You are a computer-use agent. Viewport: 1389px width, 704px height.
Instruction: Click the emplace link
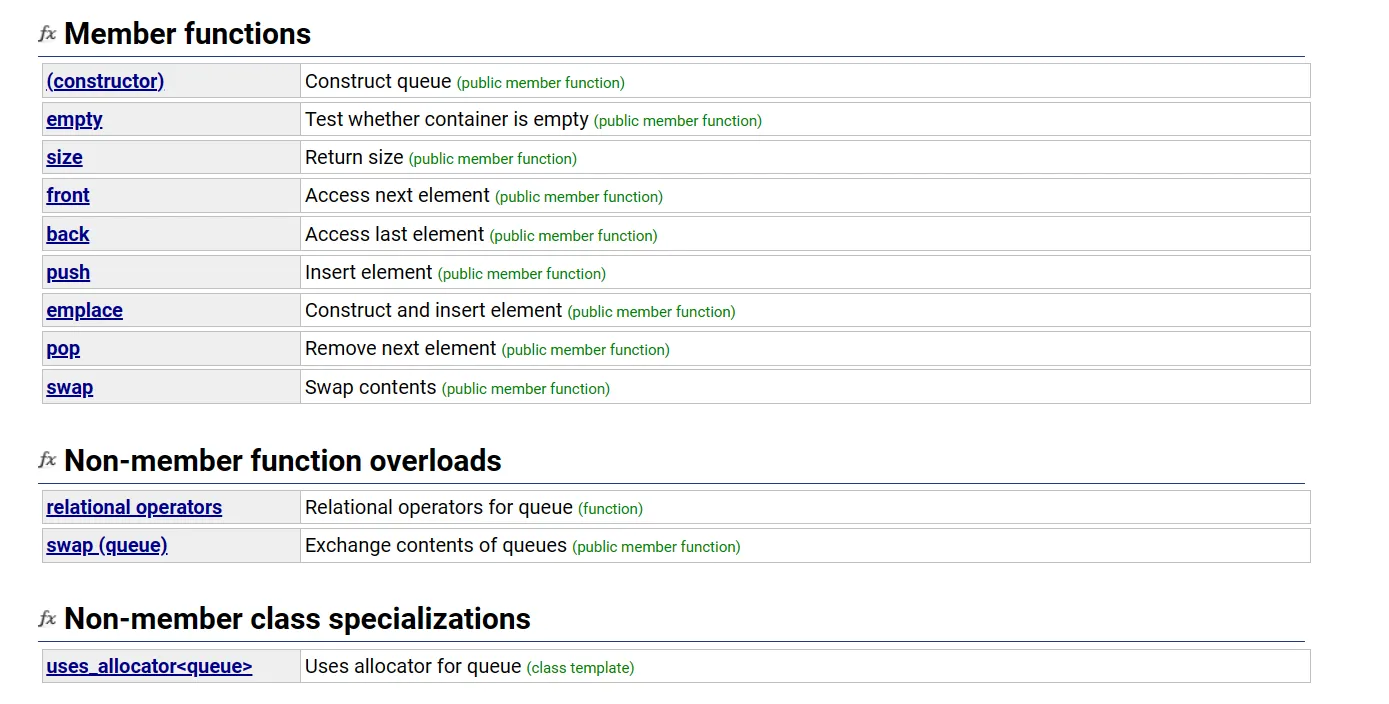coord(84,310)
